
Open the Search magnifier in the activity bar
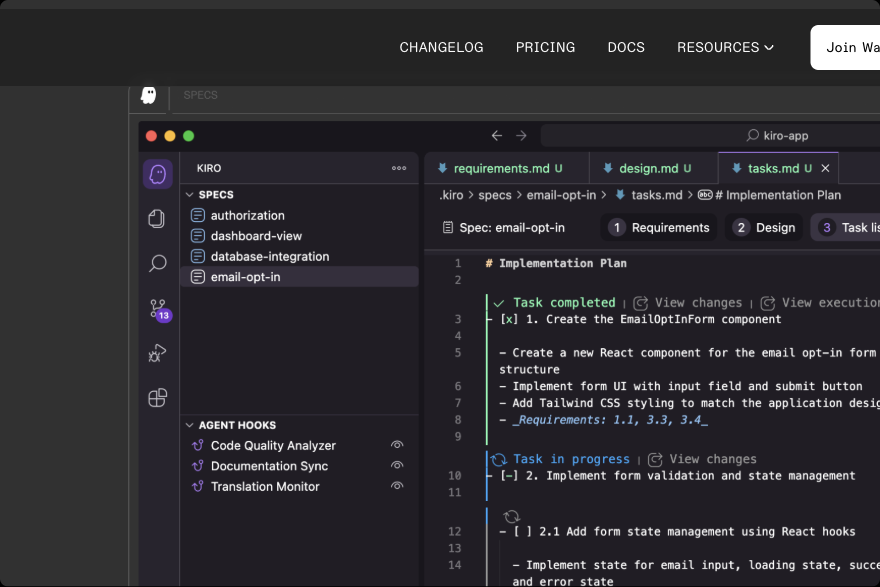(158, 263)
